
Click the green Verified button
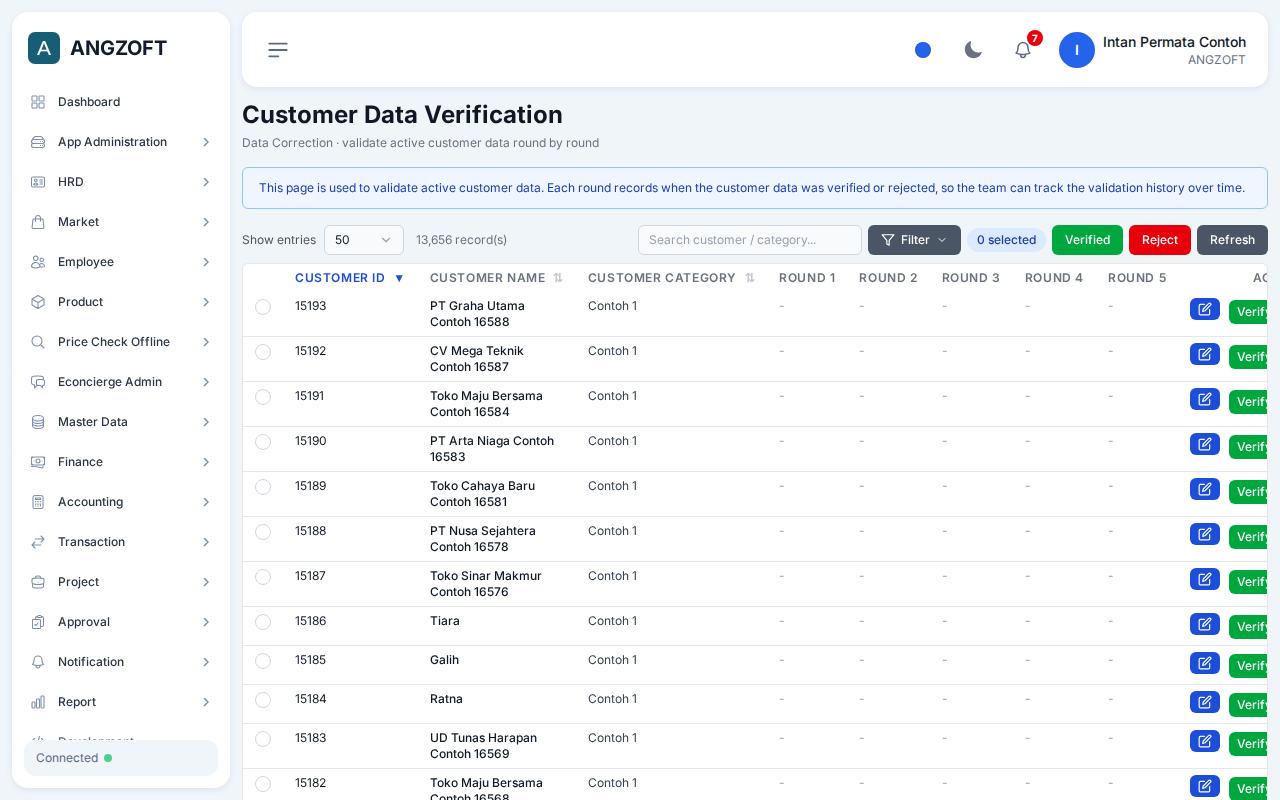(1087, 240)
